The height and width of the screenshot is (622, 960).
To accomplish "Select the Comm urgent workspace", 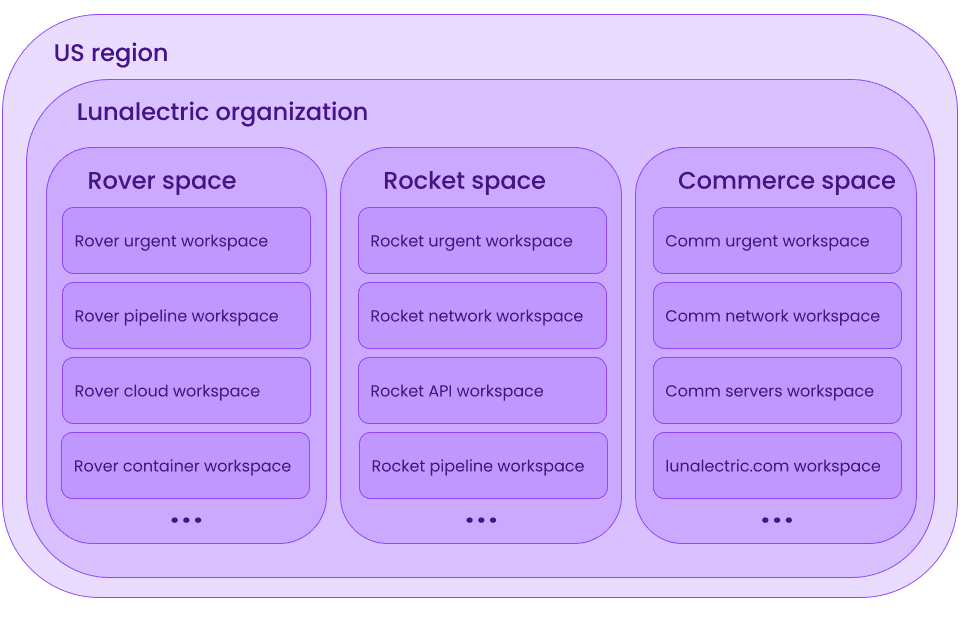I will [777, 240].
